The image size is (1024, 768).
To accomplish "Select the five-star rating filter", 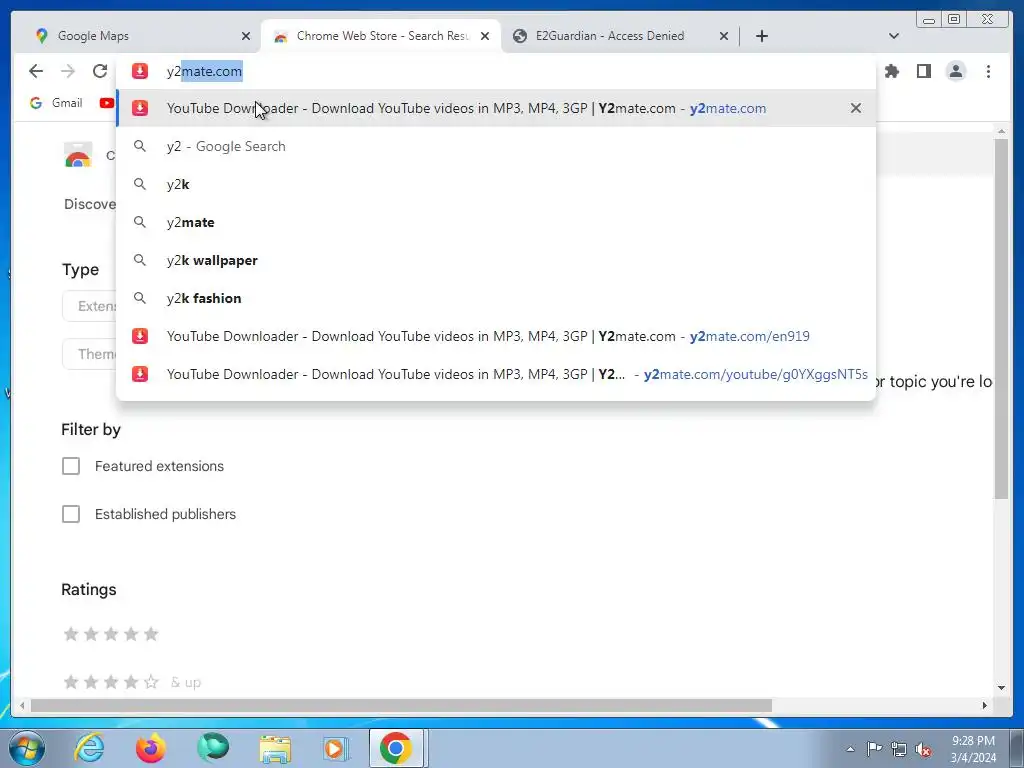I will [111, 633].
